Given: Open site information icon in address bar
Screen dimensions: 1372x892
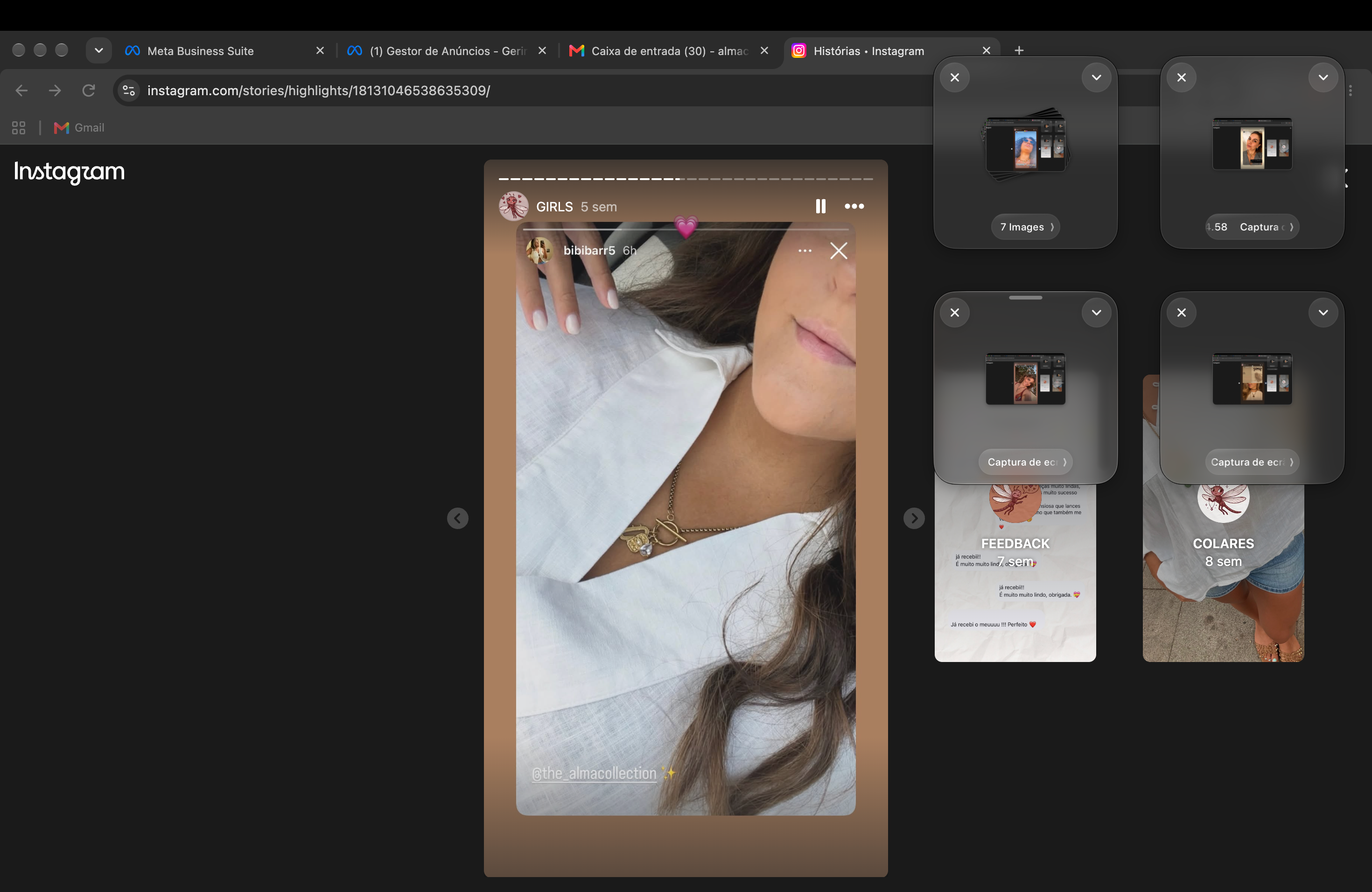Looking at the screenshot, I should [129, 91].
